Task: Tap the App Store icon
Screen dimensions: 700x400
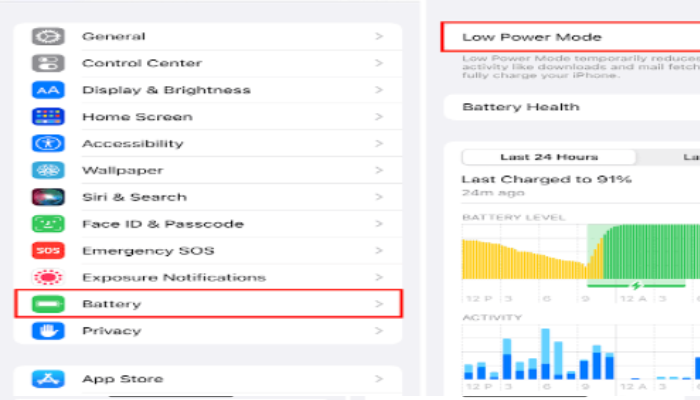Action: point(48,379)
